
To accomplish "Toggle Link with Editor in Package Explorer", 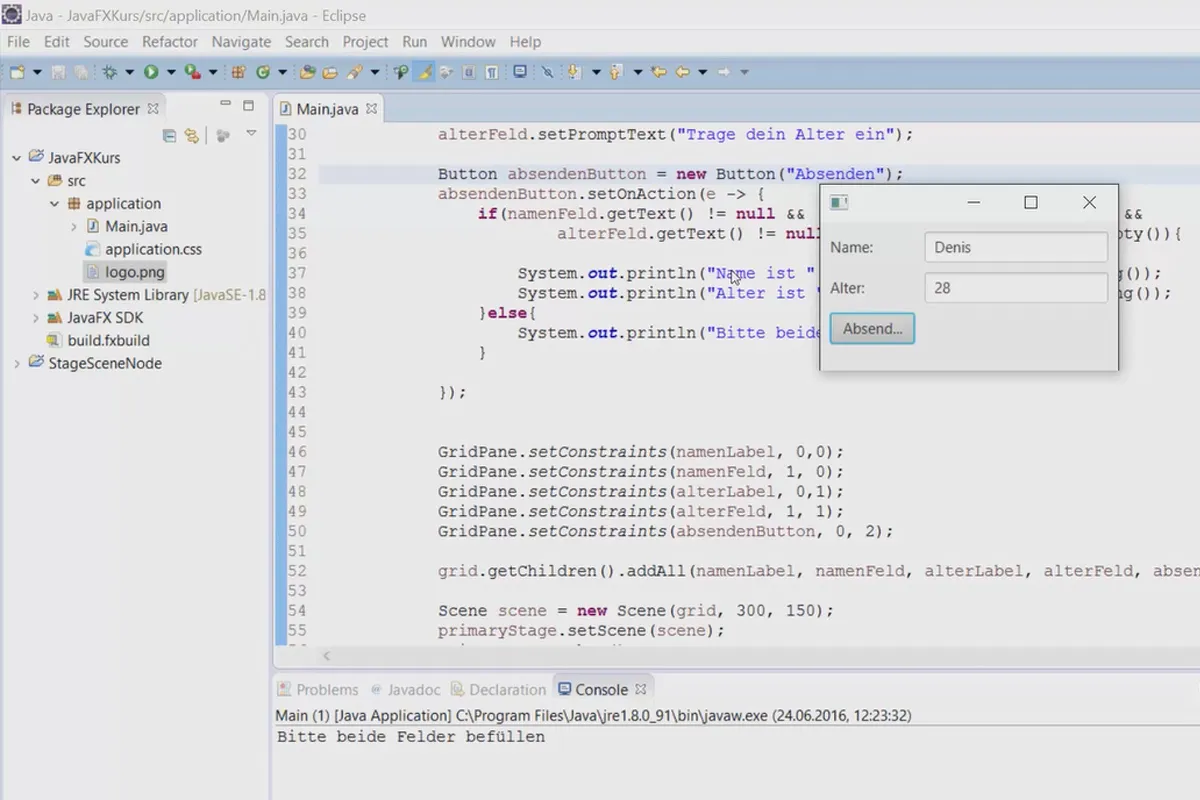I will [x=191, y=135].
